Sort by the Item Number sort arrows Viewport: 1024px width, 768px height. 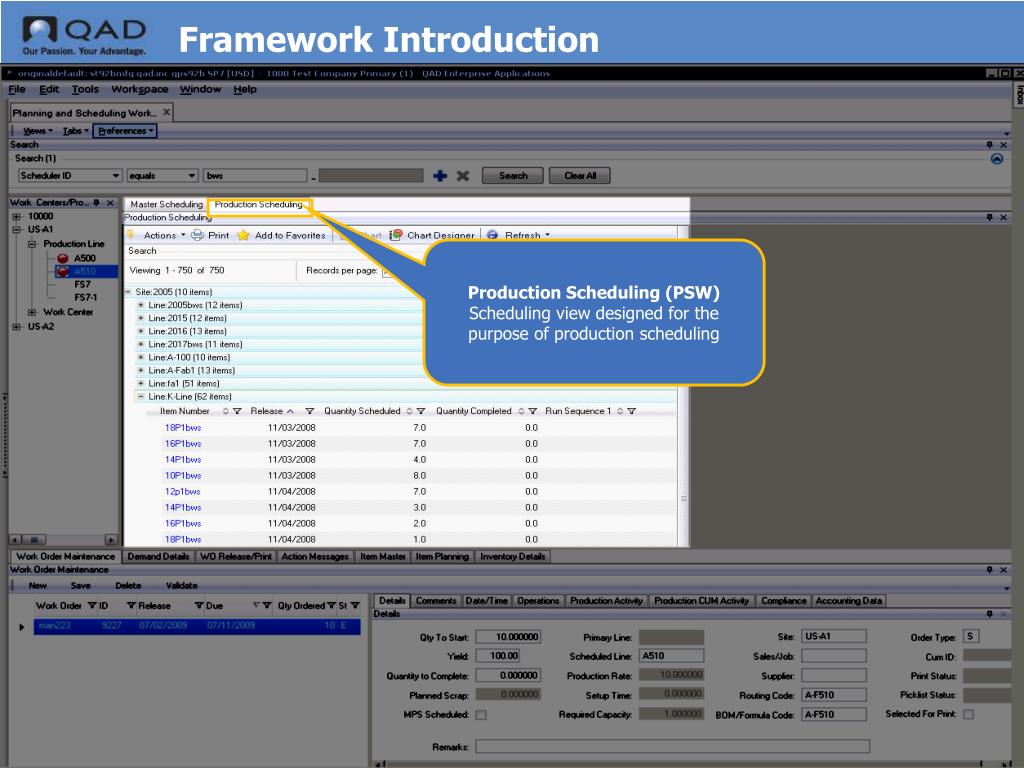pyautogui.click(x=225, y=411)
